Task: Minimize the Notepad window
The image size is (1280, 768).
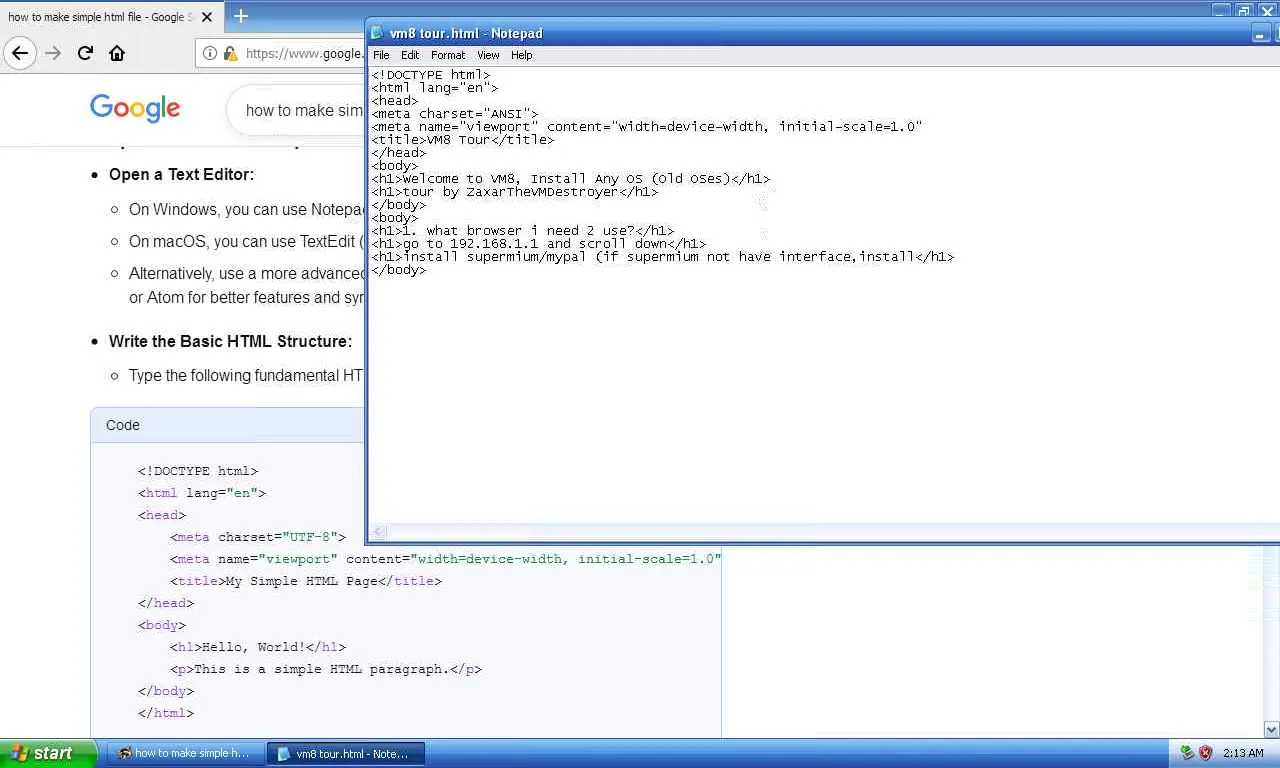Action: 1259,34
